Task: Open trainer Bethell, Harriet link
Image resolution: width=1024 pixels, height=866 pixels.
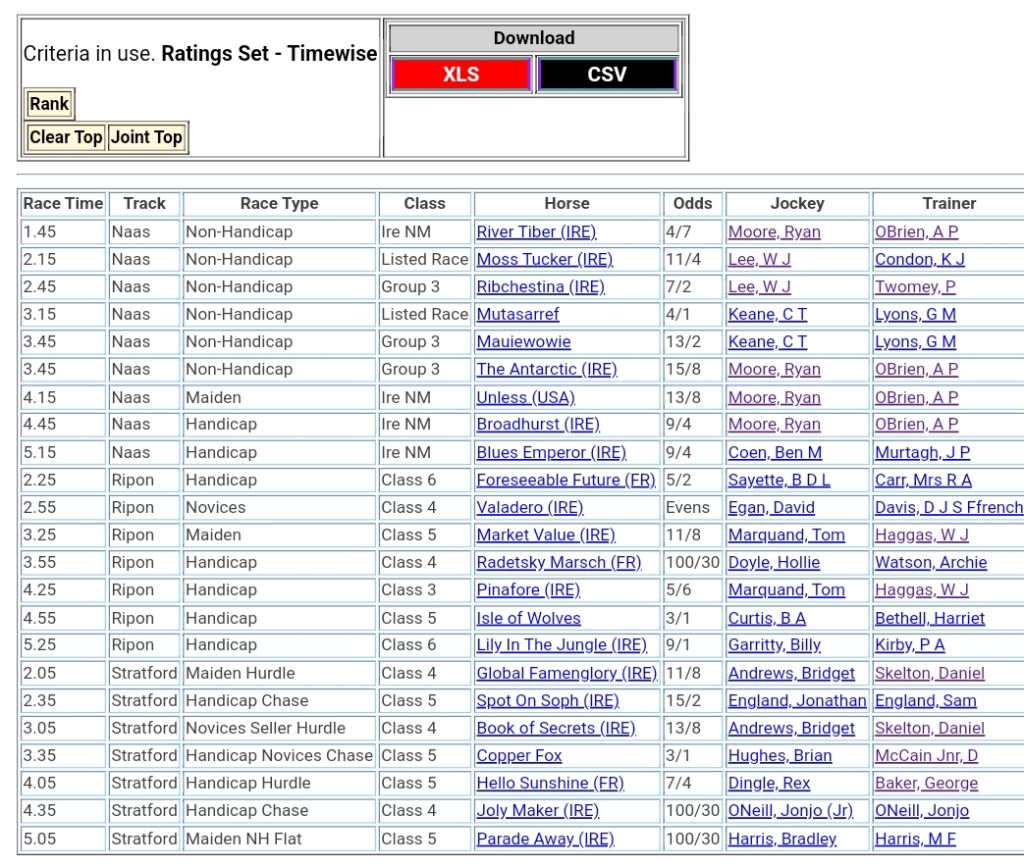Action: (x=930, y=618)
